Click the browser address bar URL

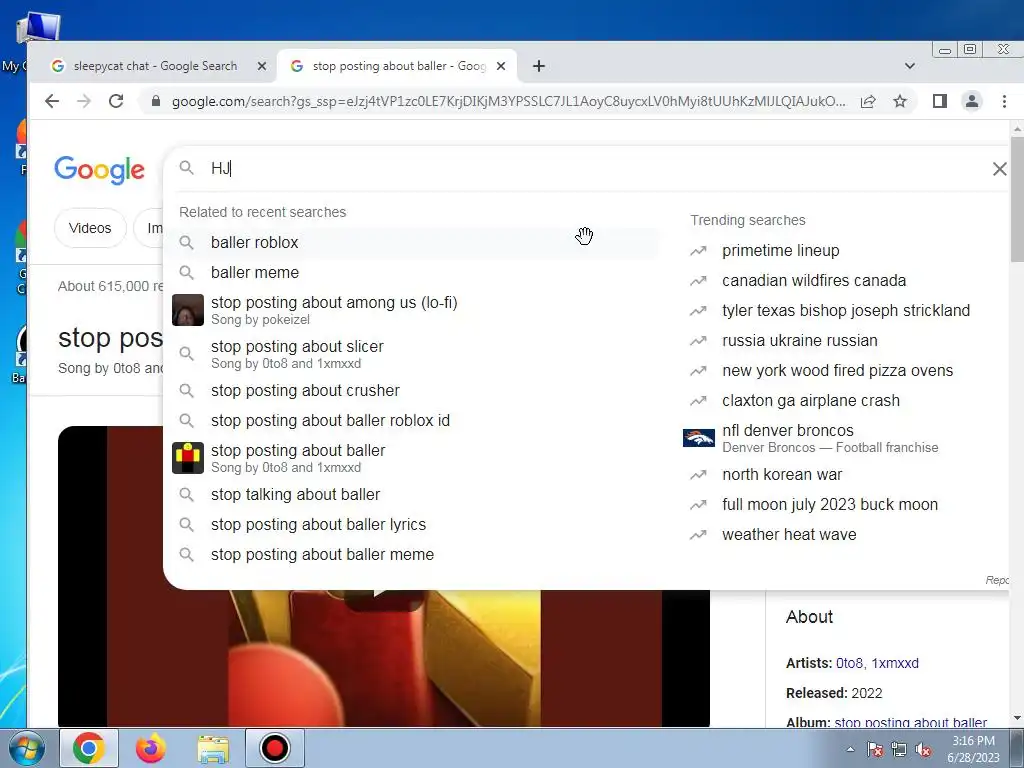[x=508, y=101]
